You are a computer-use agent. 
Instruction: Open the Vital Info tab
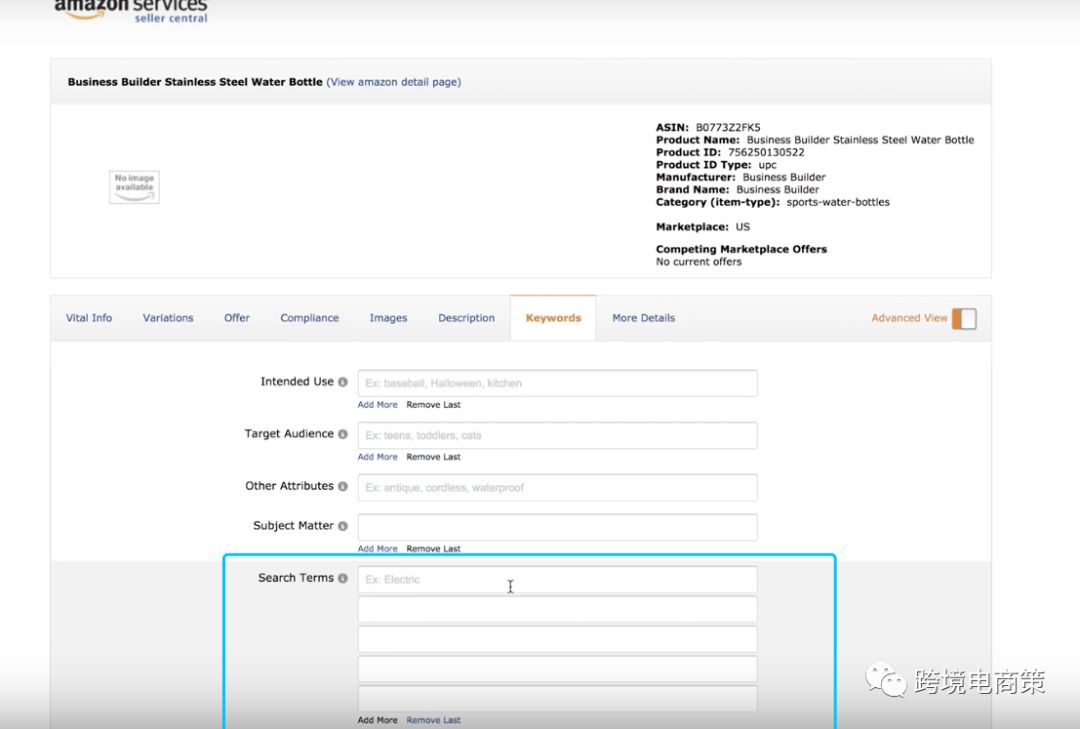(x=89, y=318)
